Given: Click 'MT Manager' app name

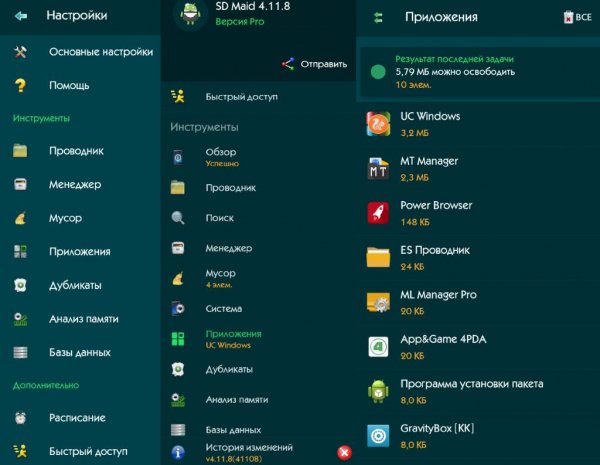Looking at the screenshot, I should tap(429, 161).
